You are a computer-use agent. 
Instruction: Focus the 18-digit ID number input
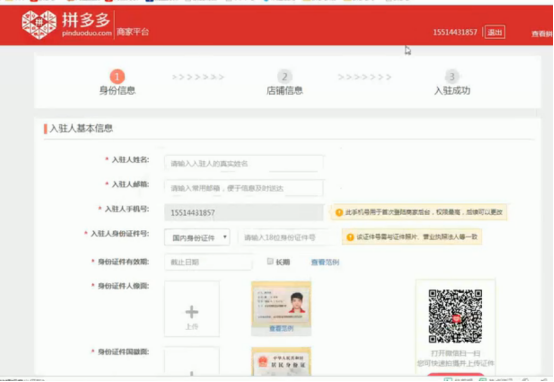(x=285, y=237)
